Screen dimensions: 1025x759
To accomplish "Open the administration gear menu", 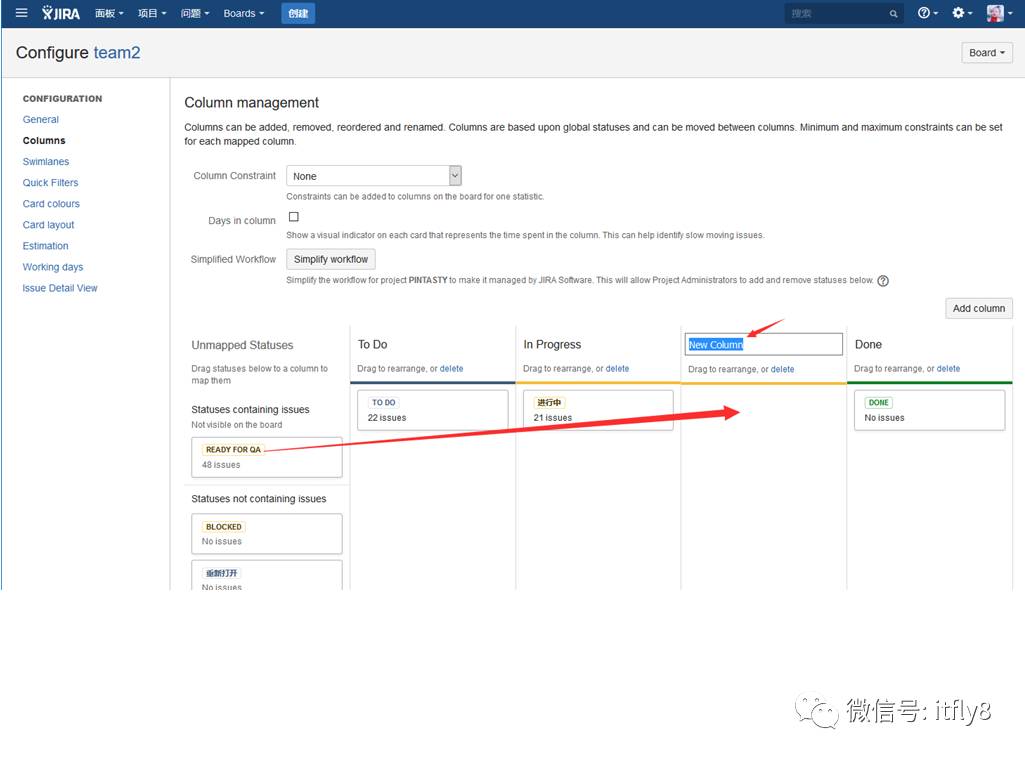I will [x=962, y=13].
